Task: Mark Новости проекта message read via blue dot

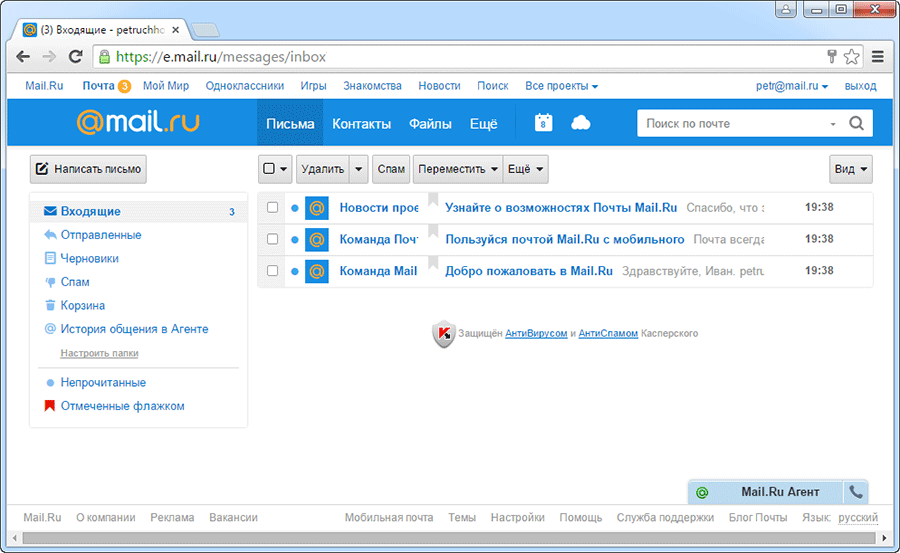Action: [294, 208]
